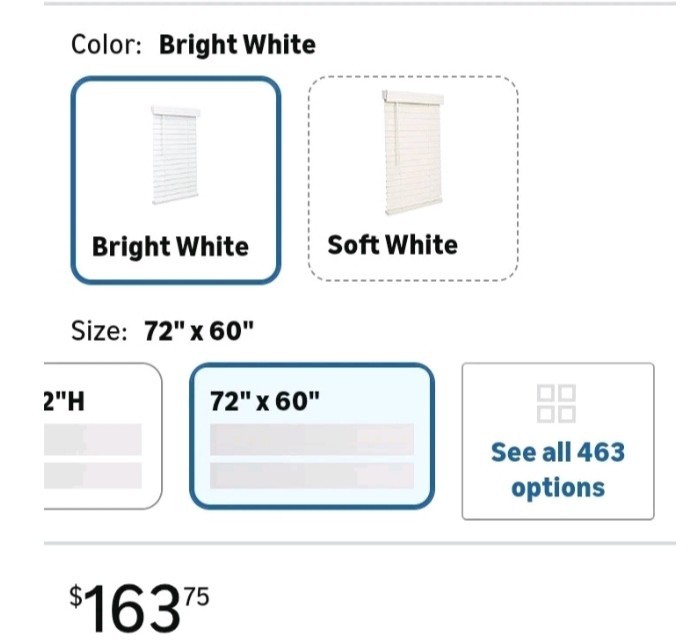Click the 2"H text in the cut-off size tile
This screenshot has width=689, height=644.
[x=64, y=401]
